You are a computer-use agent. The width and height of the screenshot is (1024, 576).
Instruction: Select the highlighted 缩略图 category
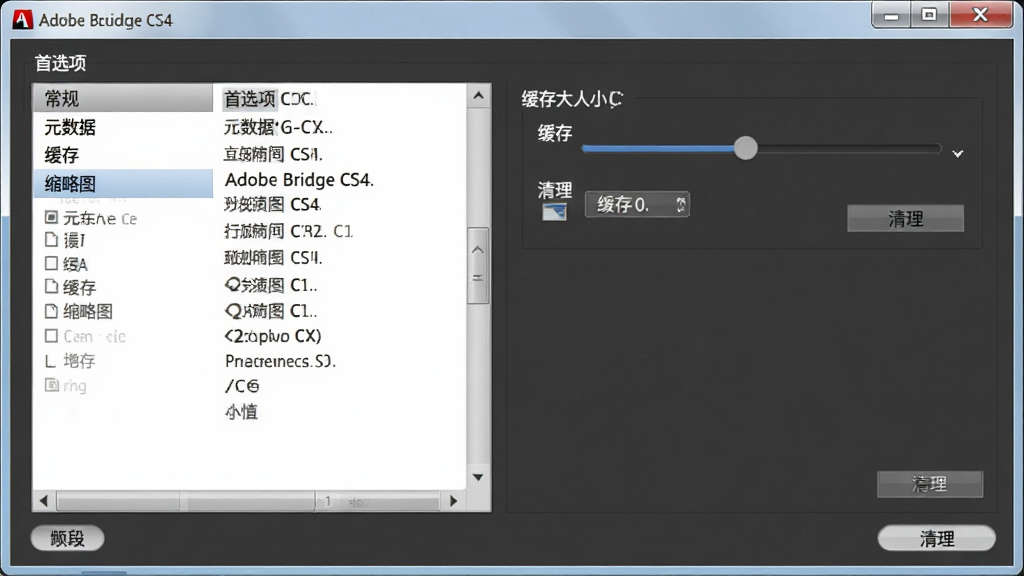click(x=123, y=184)
